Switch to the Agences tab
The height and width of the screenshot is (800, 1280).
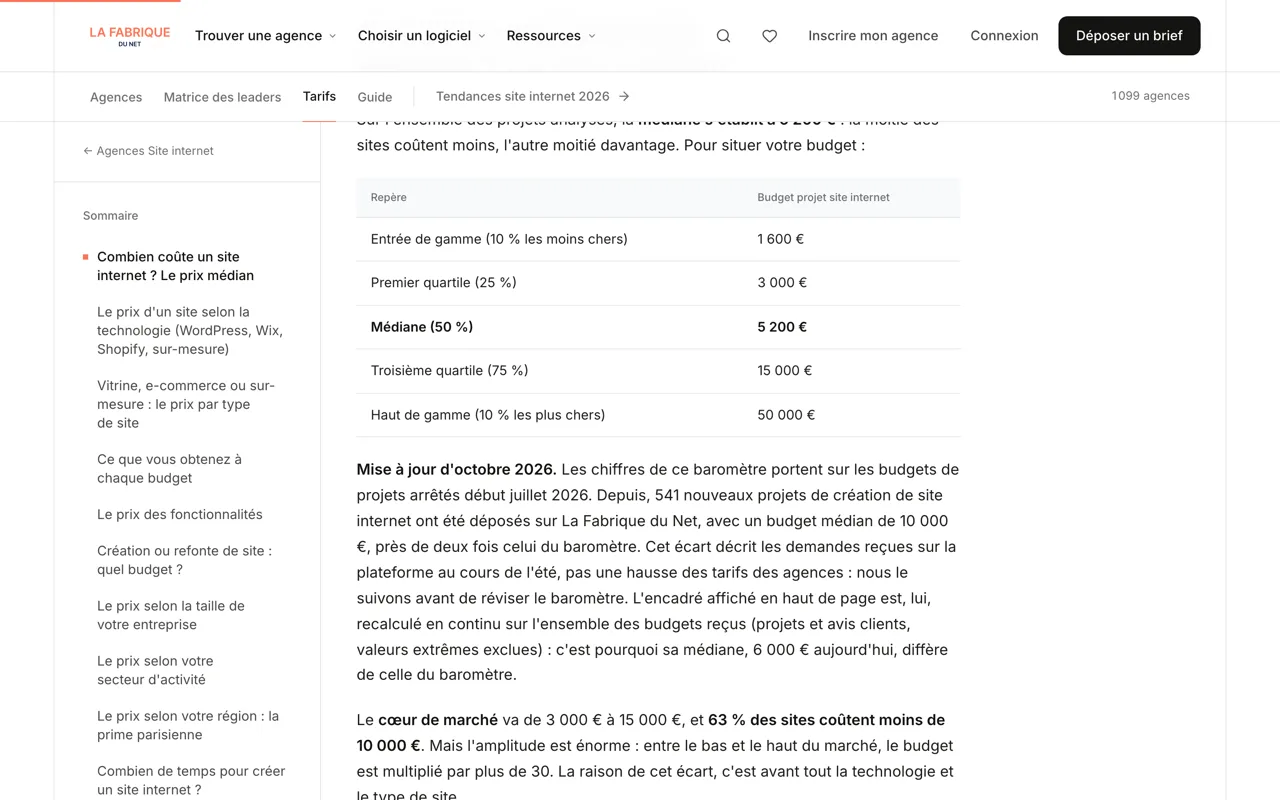[116, 97]
